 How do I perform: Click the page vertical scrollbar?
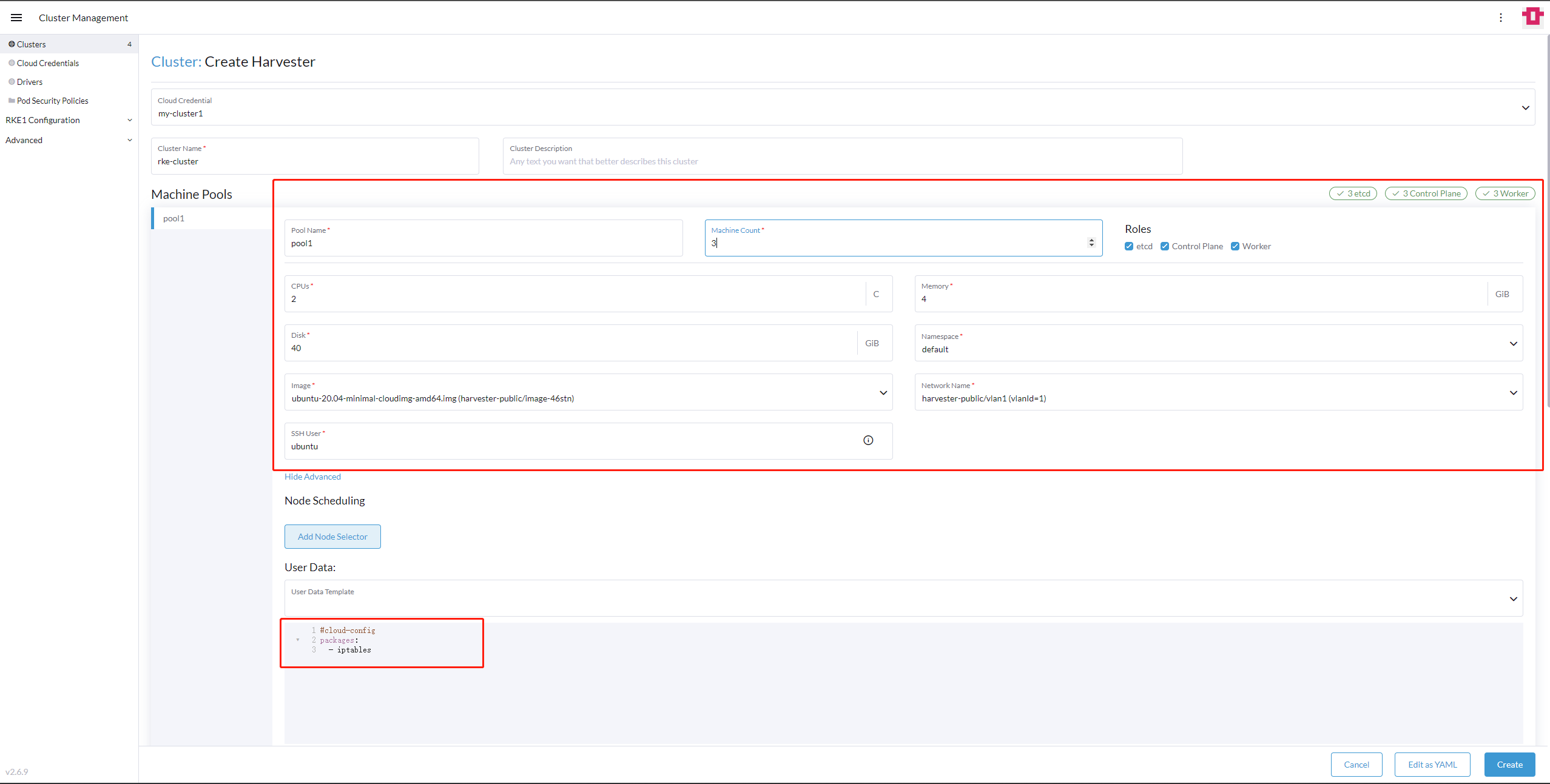tap(1548, 221)
